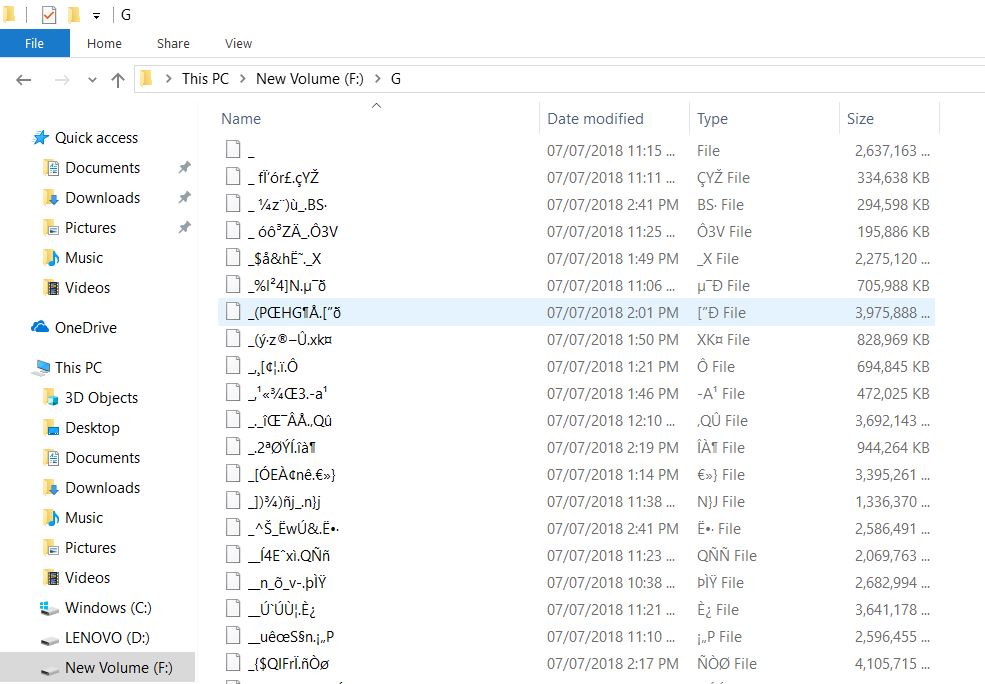Select the file named single underscore

pos(576,151)
